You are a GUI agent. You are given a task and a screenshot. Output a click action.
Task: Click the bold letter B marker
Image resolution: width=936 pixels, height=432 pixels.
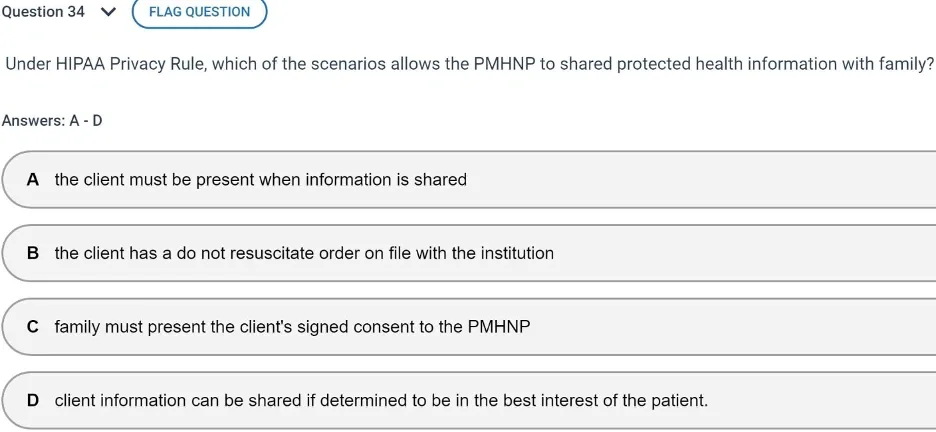tap(33, 253)
